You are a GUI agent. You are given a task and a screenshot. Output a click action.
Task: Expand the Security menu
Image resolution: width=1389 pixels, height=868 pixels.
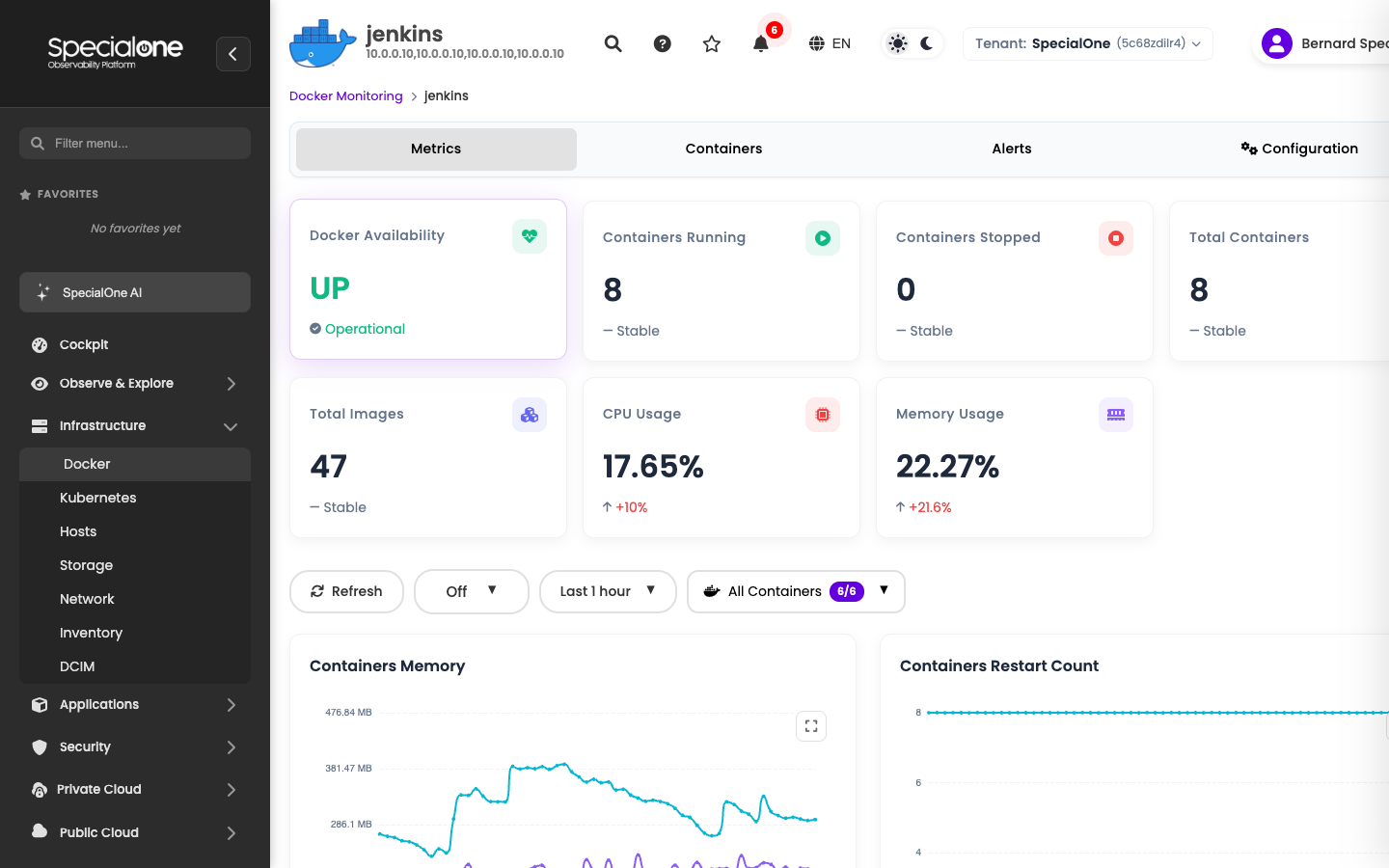[135, 746]
